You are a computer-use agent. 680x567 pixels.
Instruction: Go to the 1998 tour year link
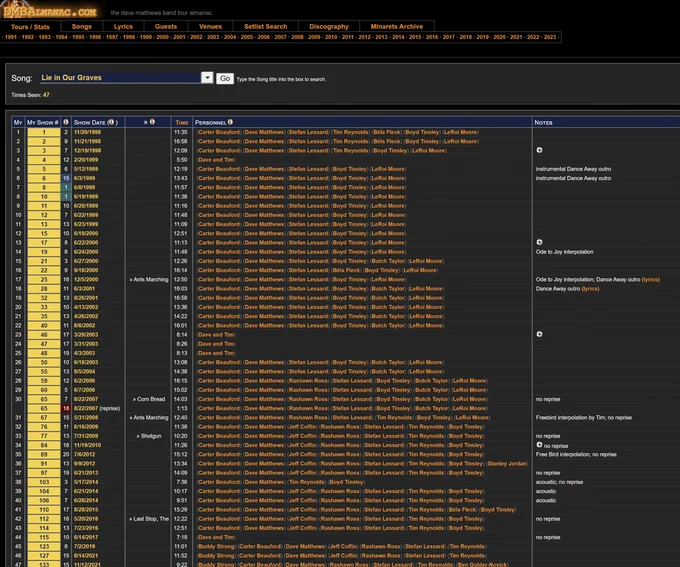point(129,37)
